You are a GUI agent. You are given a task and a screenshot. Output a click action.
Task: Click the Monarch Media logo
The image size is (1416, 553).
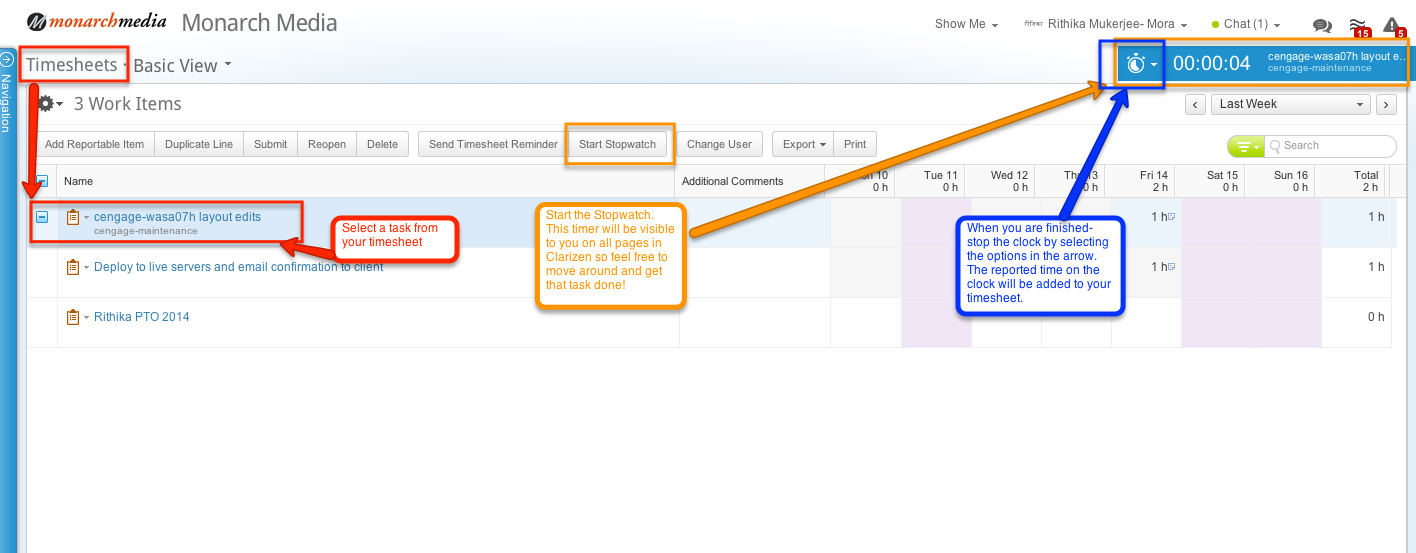96,22
